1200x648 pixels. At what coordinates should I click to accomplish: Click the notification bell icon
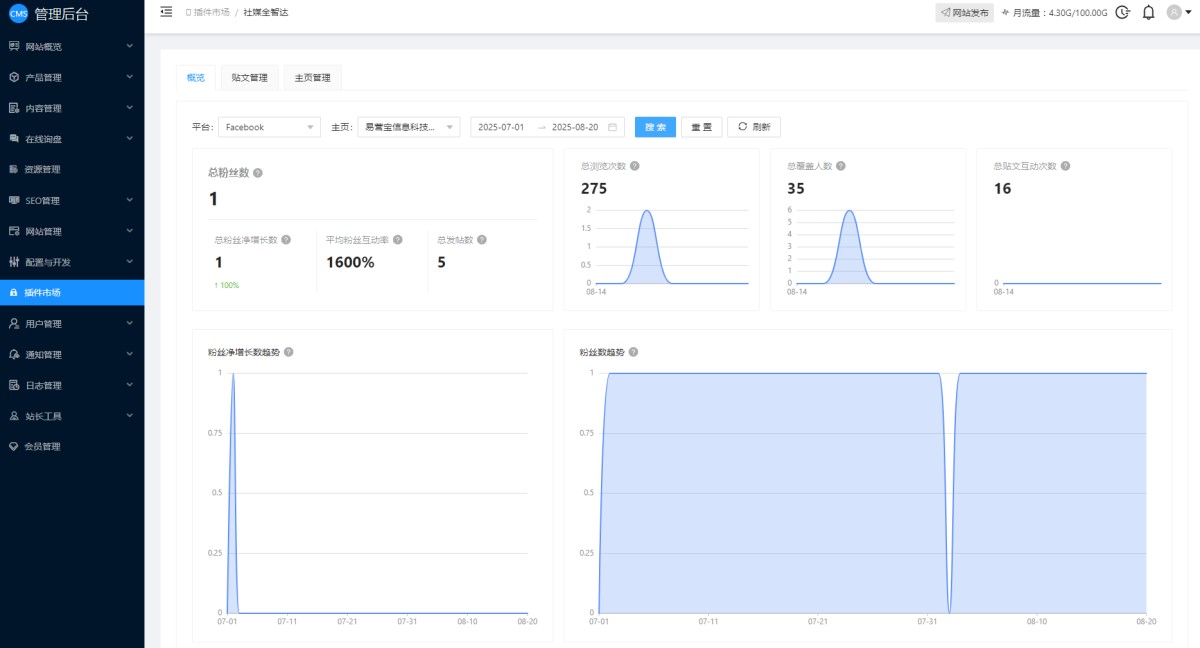[x=1148, y=13]
